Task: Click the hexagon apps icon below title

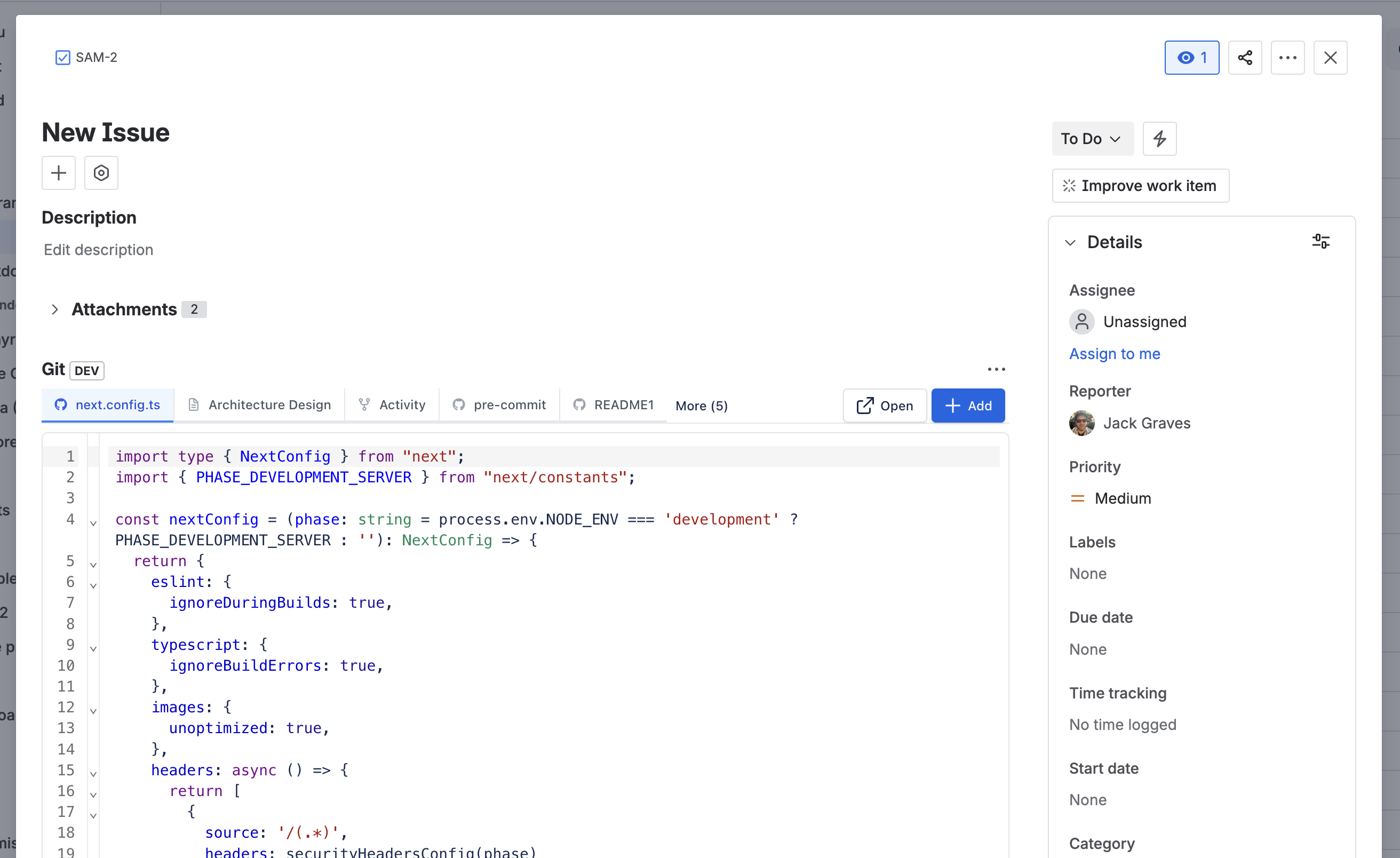Action: click(101, 173)
